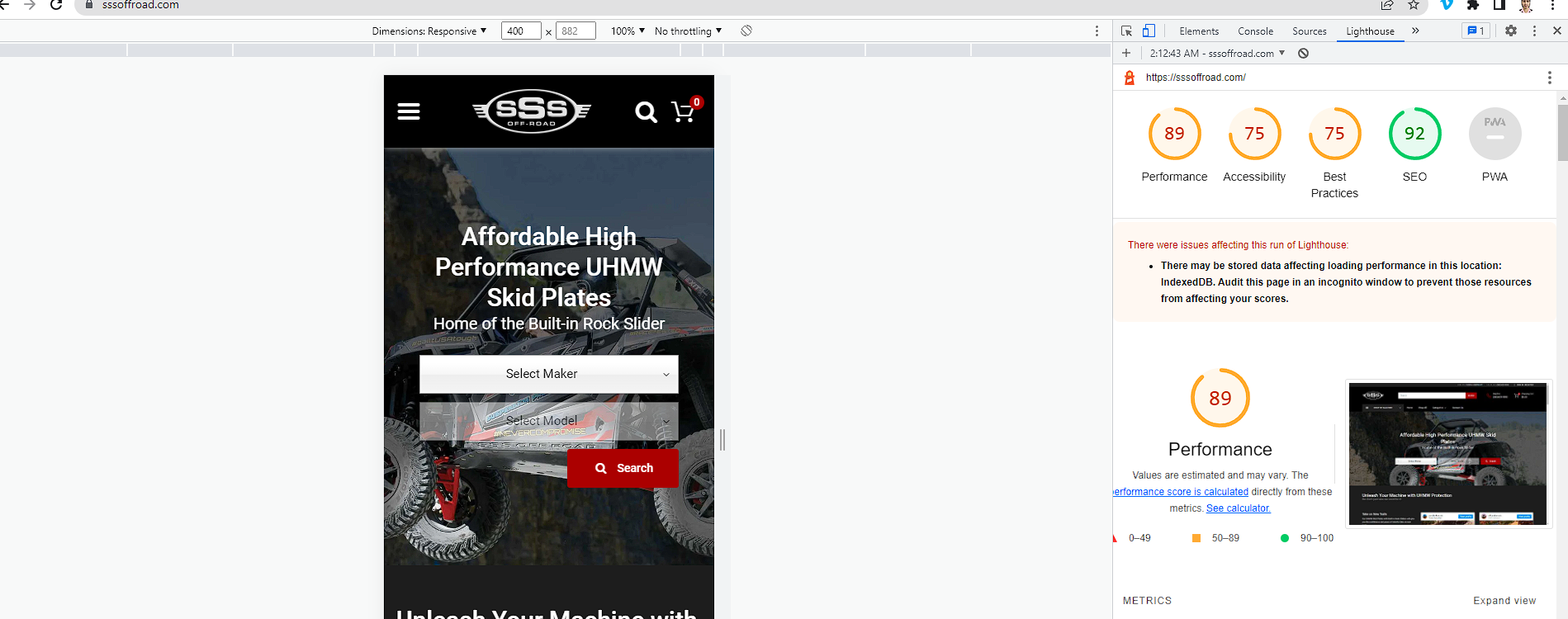Click the share page icon in address bar

click(x=1387, y=5)
